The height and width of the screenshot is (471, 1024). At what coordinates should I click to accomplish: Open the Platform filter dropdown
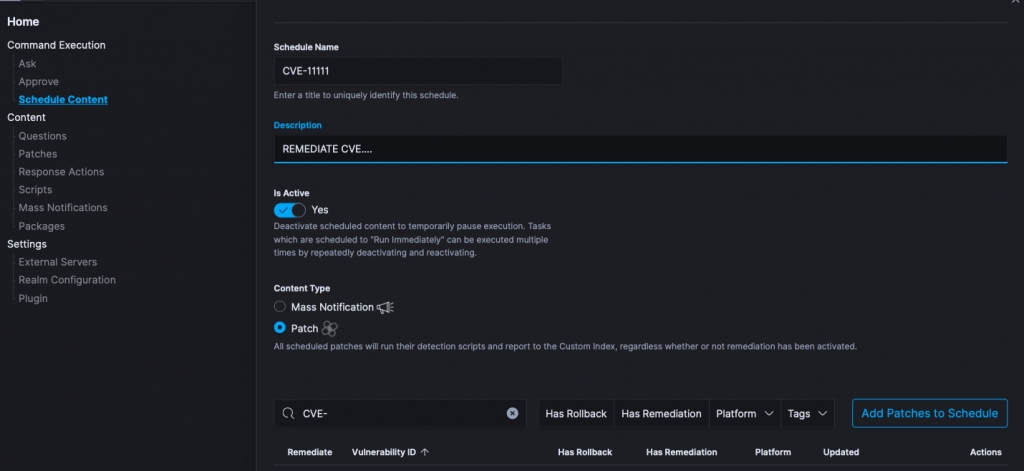pyautogui.click(x=745, y=413)
